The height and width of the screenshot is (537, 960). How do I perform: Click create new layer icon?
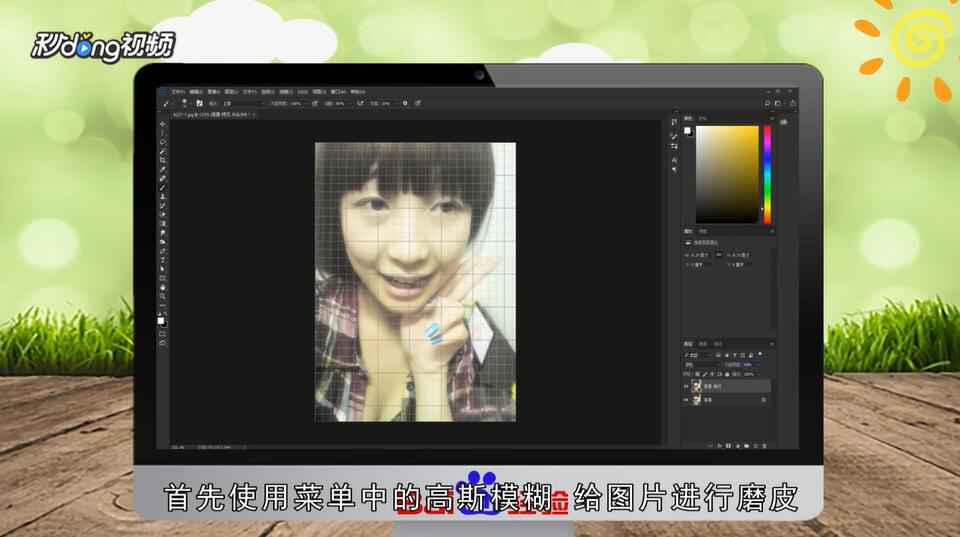(756, 446)
